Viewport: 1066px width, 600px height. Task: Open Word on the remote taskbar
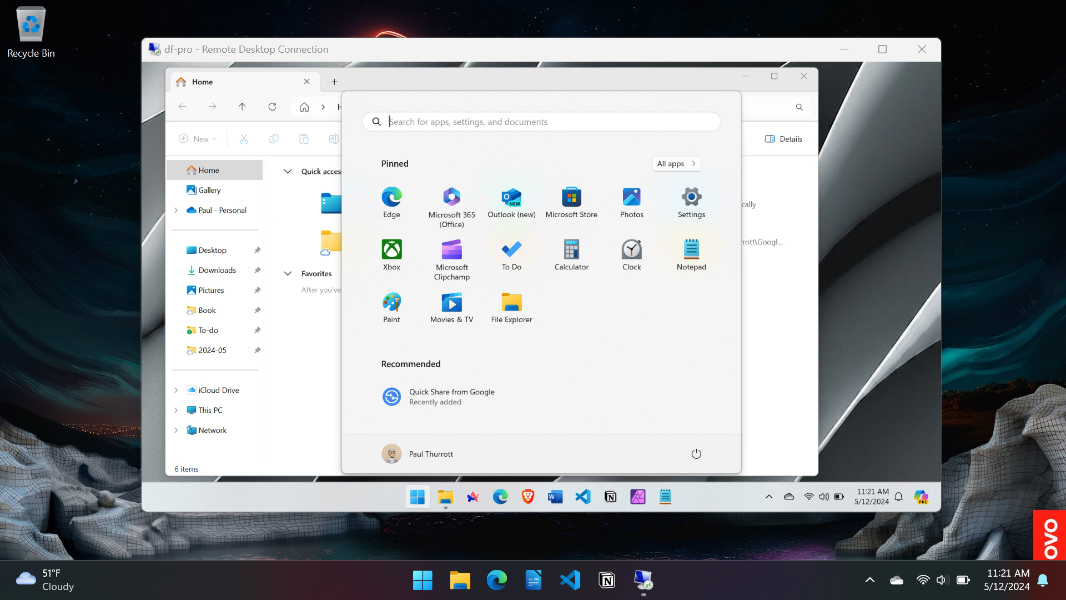(555, 497)
